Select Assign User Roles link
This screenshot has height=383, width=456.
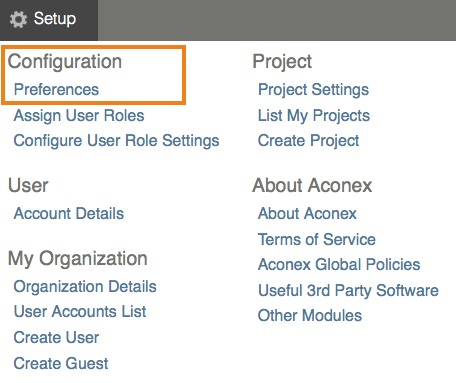click(79, 115)
